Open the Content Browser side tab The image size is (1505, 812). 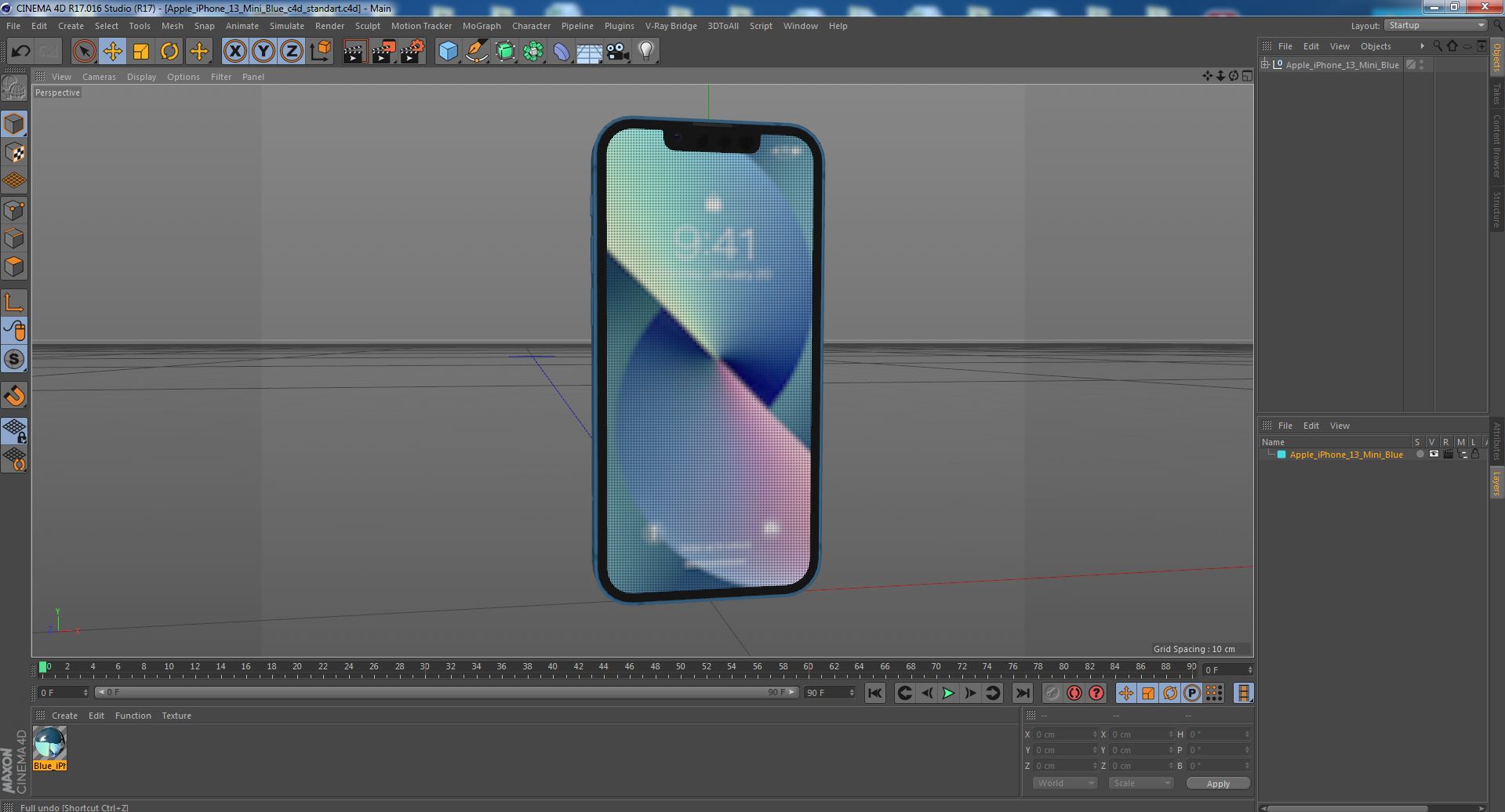coord(1496,146)
